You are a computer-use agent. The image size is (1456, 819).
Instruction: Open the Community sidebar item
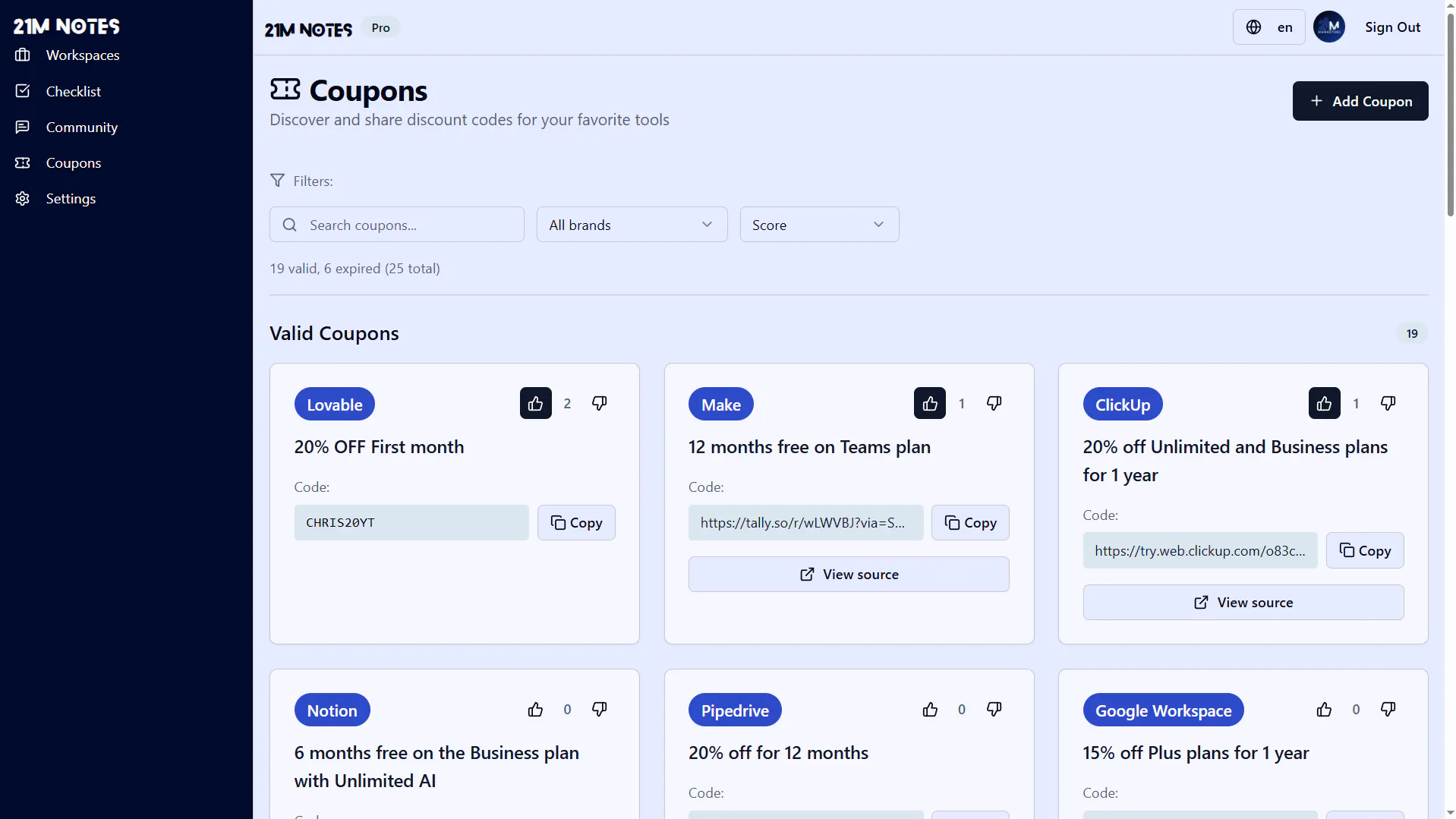pos(82,128)
